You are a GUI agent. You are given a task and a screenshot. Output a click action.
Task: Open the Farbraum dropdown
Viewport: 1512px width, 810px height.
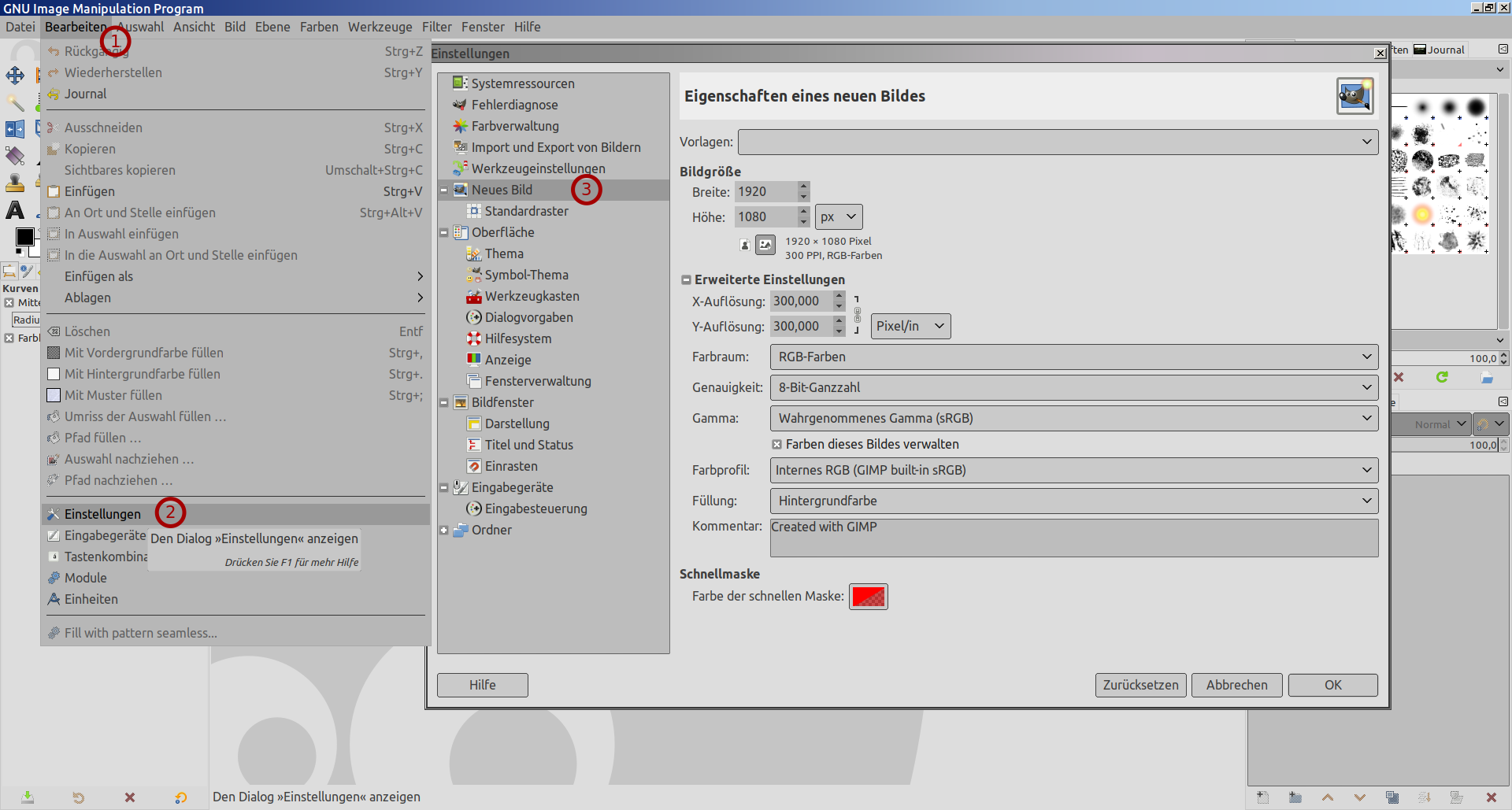[x=1074, y=357]
